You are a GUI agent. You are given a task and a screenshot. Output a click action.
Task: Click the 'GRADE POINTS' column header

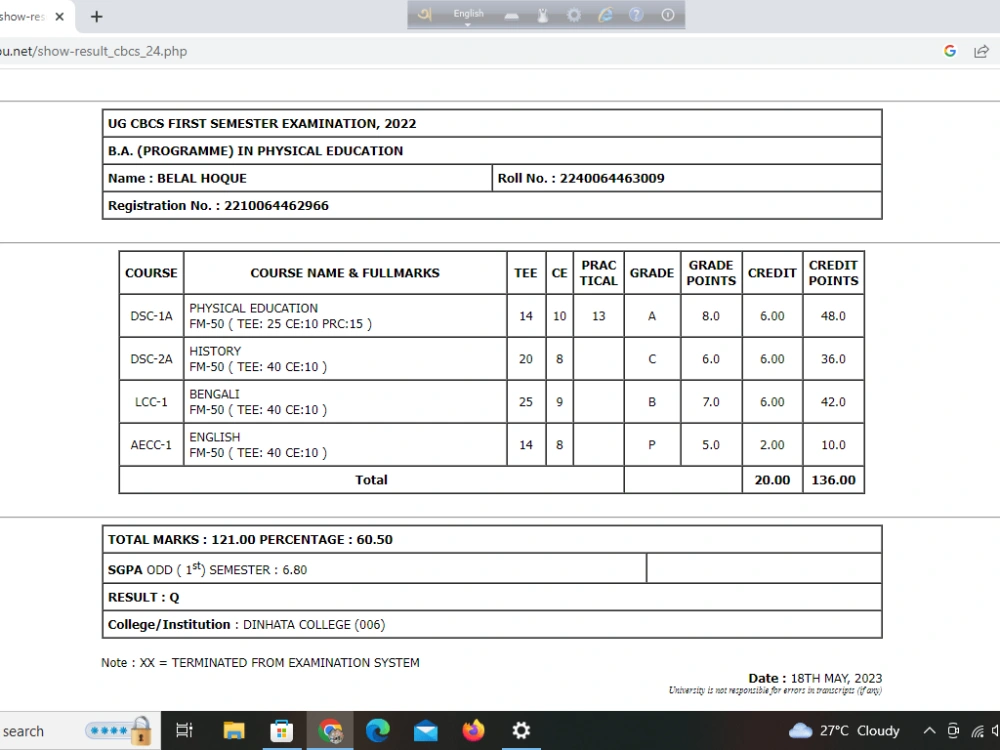711,273
